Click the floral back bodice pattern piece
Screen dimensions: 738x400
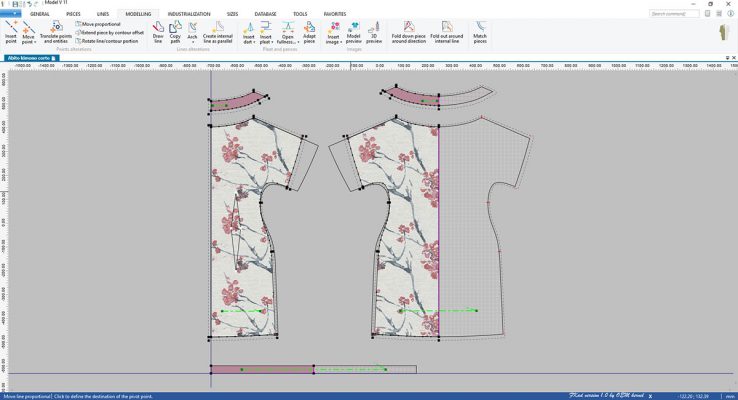pyautogui.click(x=405, y=226)
